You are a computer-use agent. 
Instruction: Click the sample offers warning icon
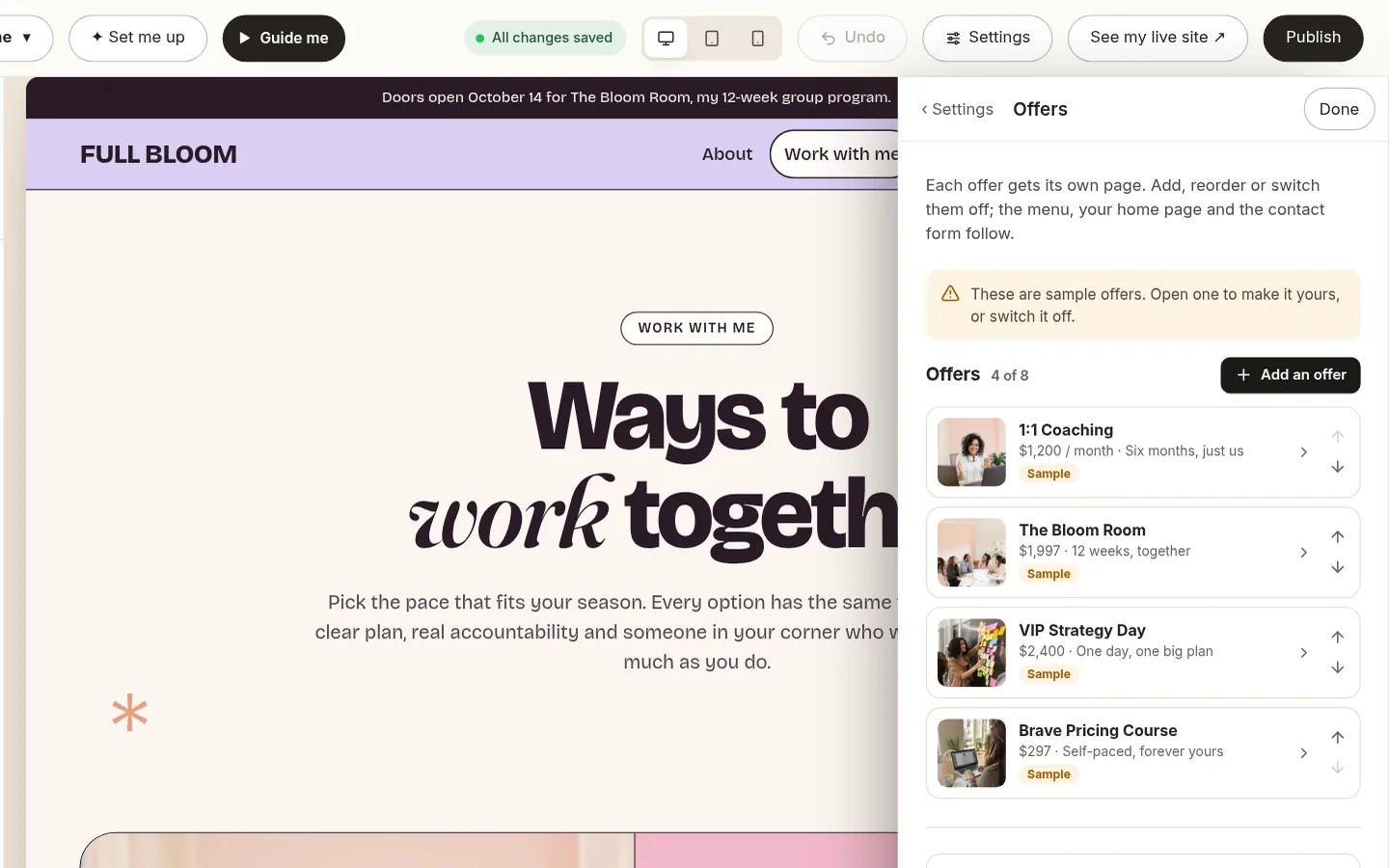[950, 294]
